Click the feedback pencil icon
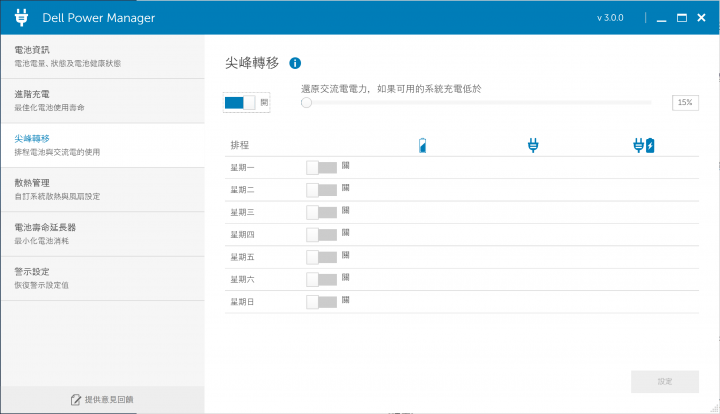 tap(76, 400)
